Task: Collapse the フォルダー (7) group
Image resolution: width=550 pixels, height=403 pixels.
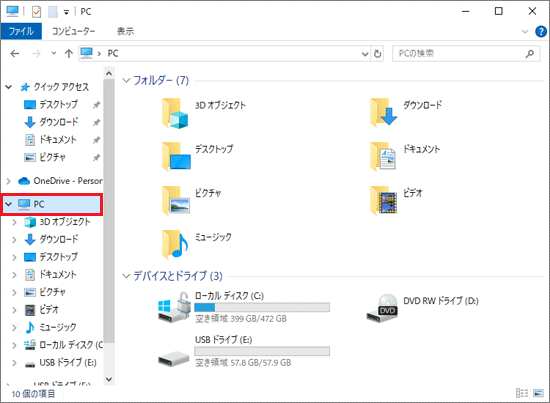Action: point(126,80)
